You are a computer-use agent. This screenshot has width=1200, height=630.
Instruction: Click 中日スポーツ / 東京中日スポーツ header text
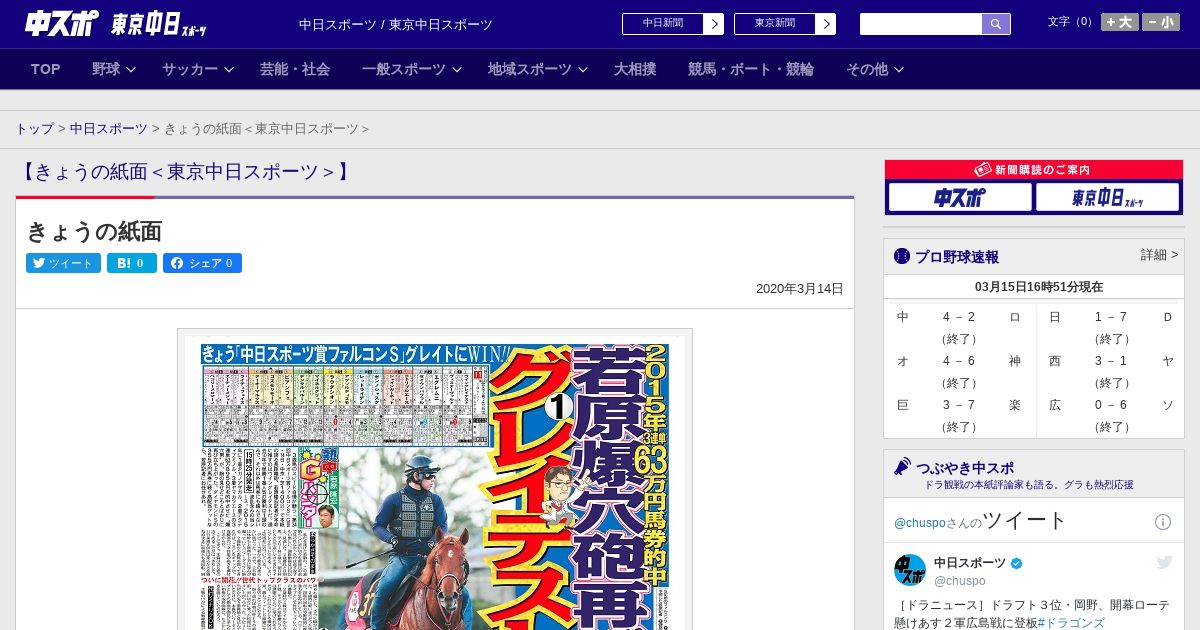coord(396,24)
